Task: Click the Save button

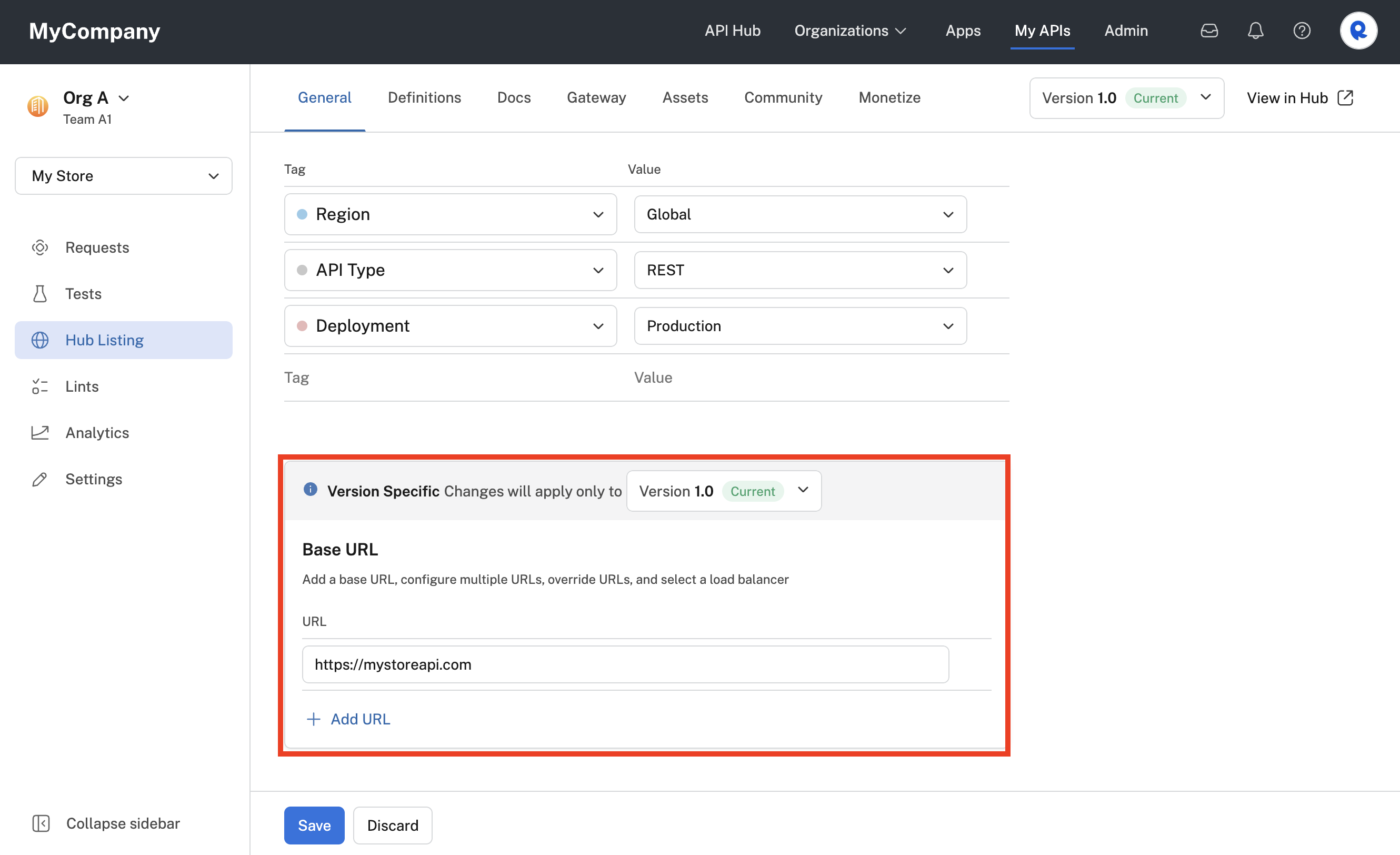Action: click(x=314, y=826)
